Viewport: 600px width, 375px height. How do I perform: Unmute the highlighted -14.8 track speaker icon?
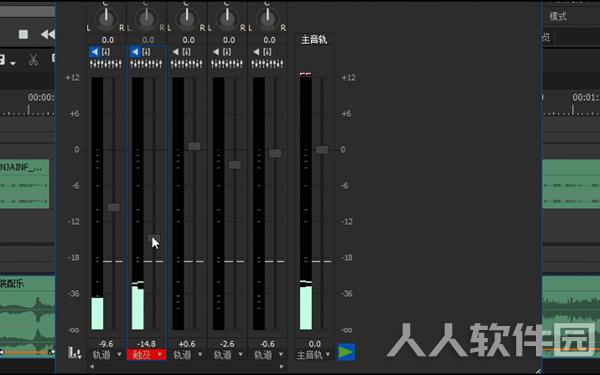coord(135,52)
